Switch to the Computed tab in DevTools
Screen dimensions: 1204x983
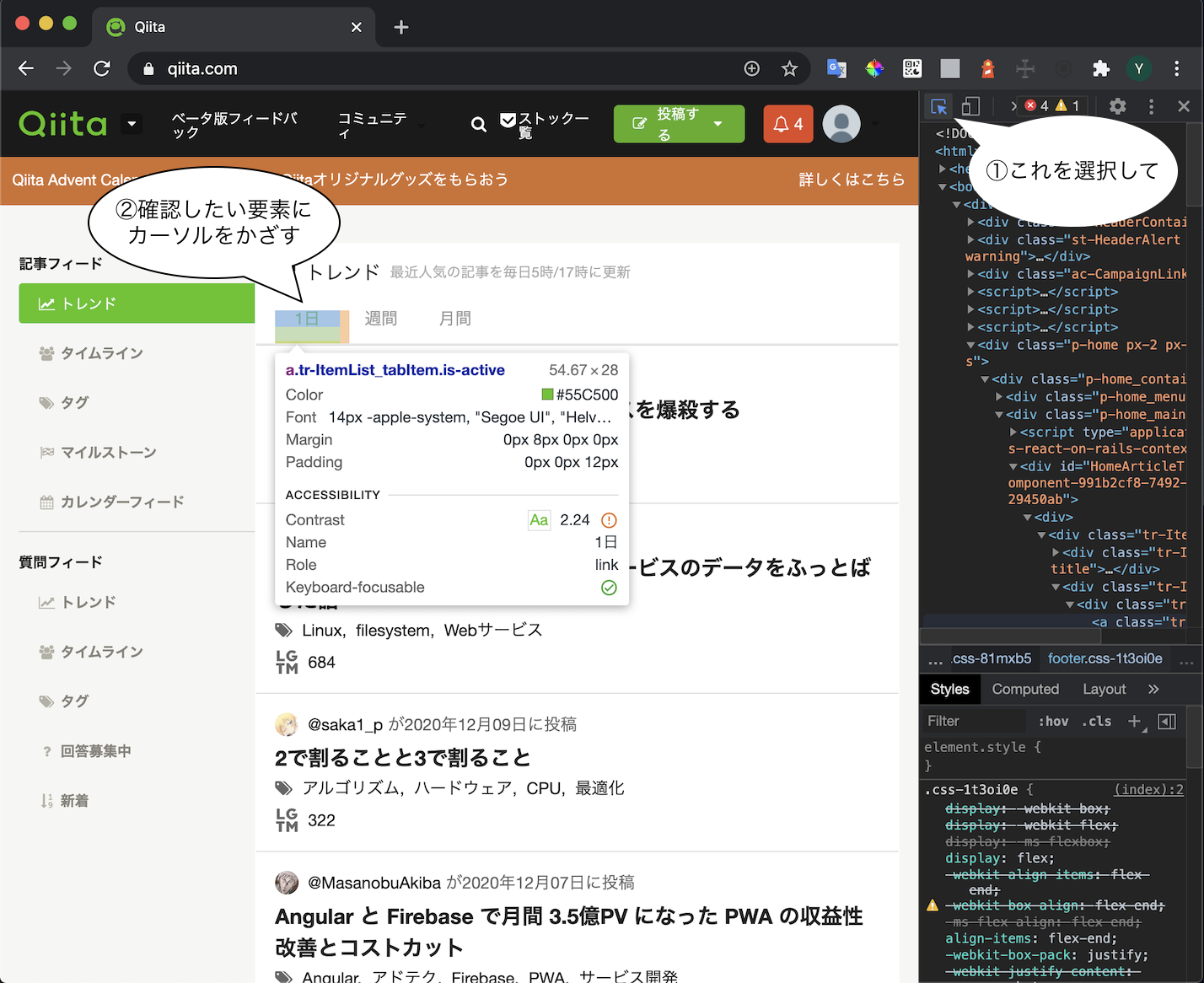[1025, 689]
